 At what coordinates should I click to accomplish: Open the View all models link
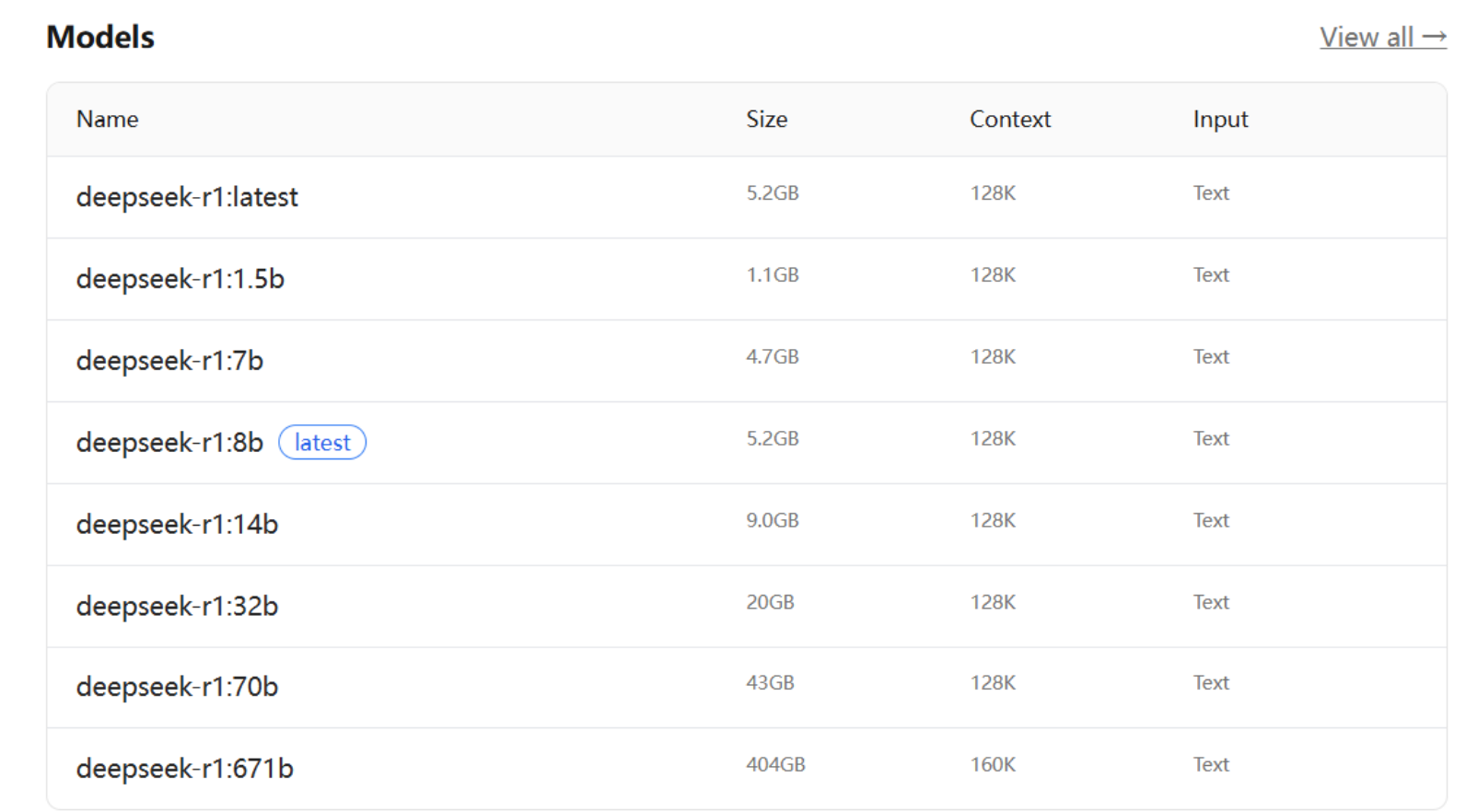point(1383,37)
